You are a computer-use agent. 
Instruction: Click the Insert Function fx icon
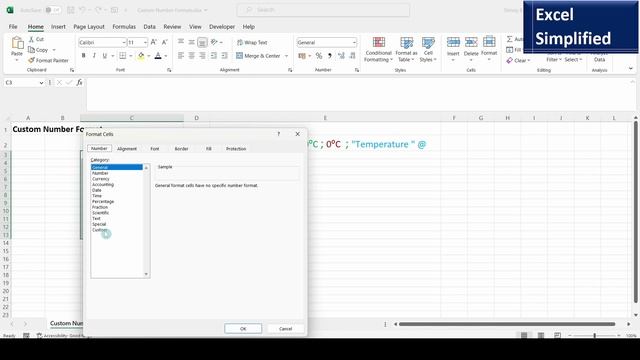click(80, 82)
